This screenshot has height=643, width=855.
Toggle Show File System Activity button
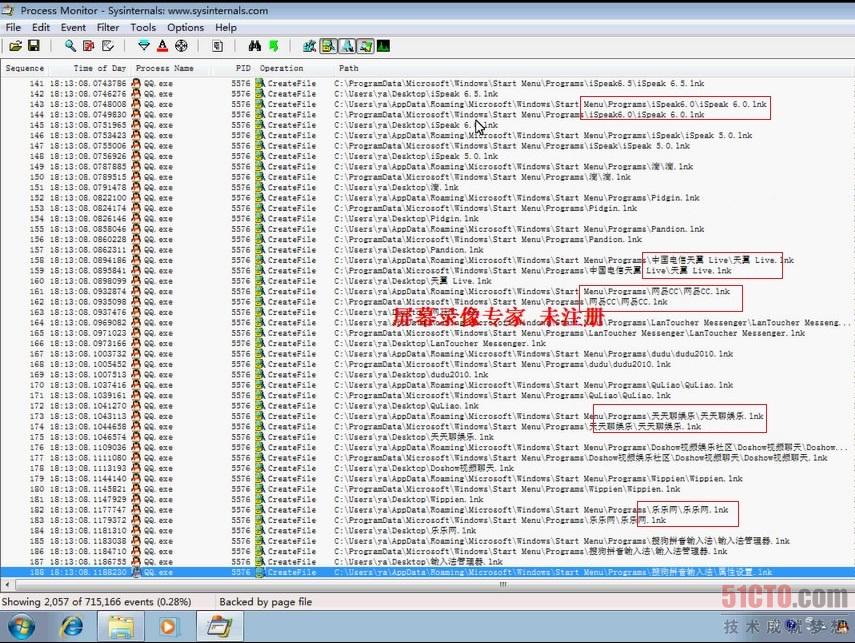tap(328, 46)
